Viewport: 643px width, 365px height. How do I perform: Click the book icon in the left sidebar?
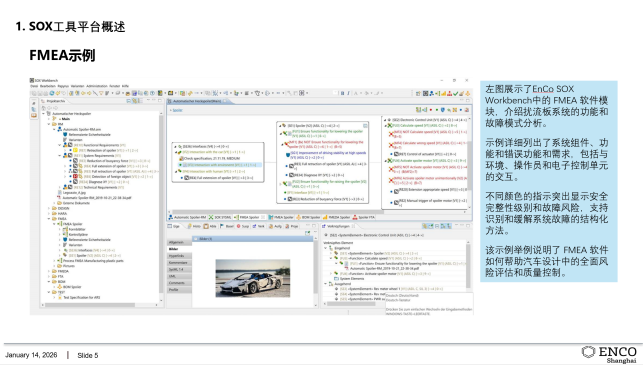click(34, 115)
